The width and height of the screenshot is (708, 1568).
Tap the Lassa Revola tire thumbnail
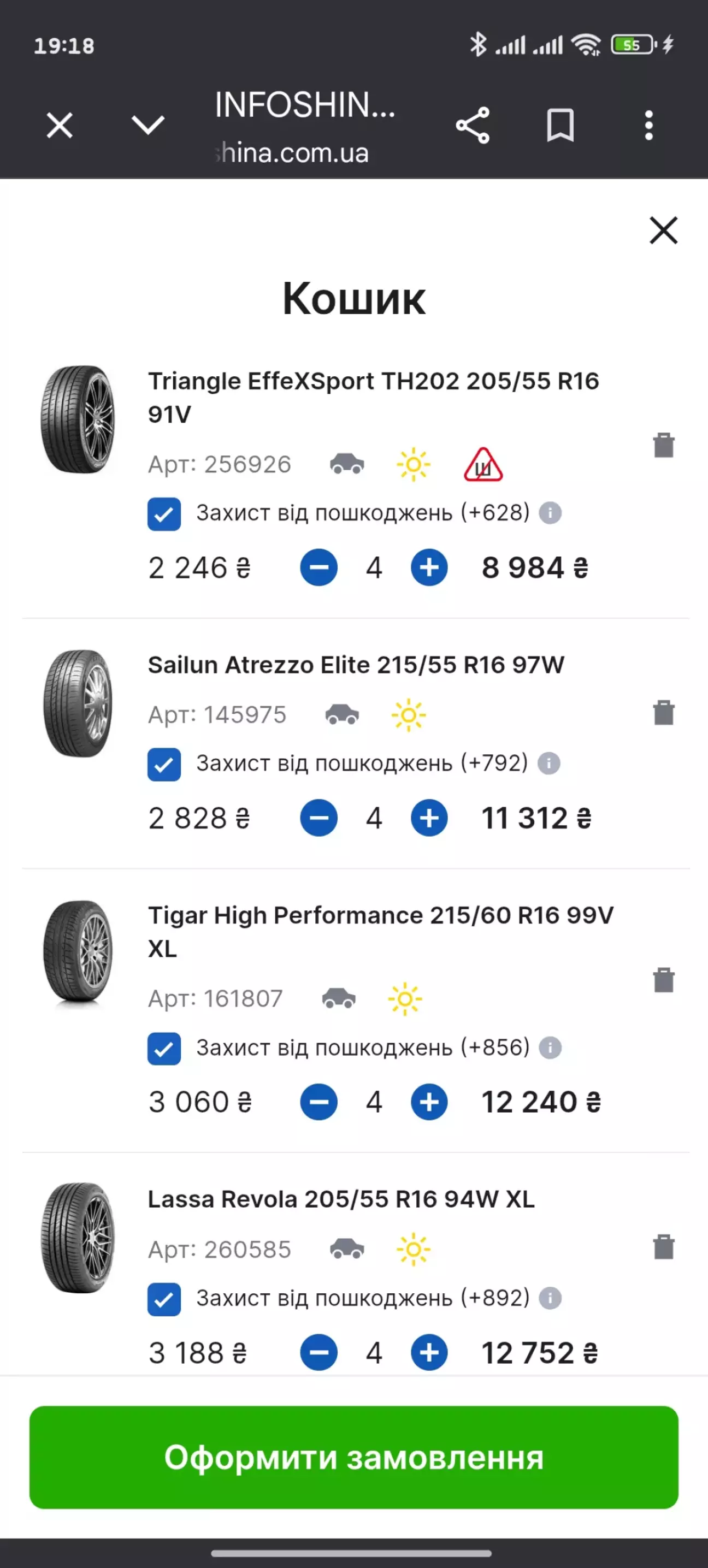coord(78,1238)
